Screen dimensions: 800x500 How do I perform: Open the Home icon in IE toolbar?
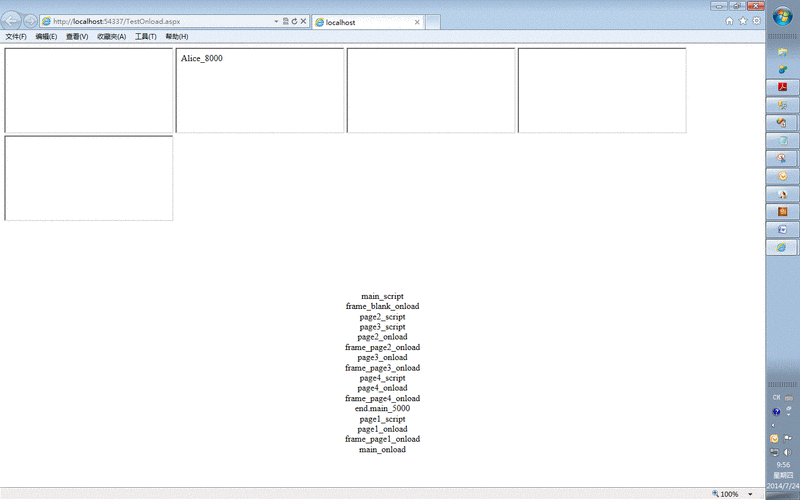[x=729, y=21]
